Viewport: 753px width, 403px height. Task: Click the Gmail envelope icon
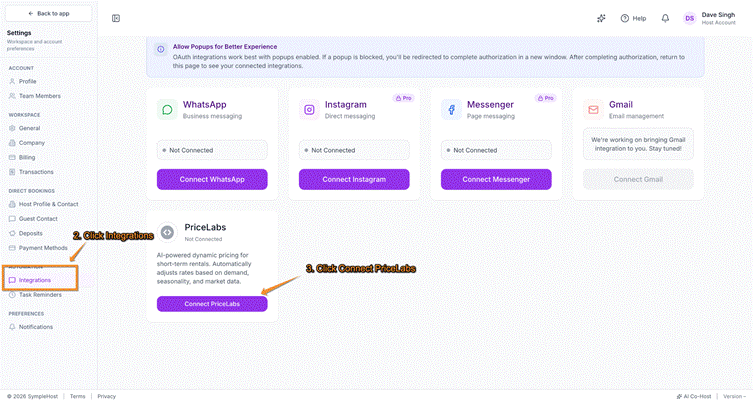coord(594,110)
